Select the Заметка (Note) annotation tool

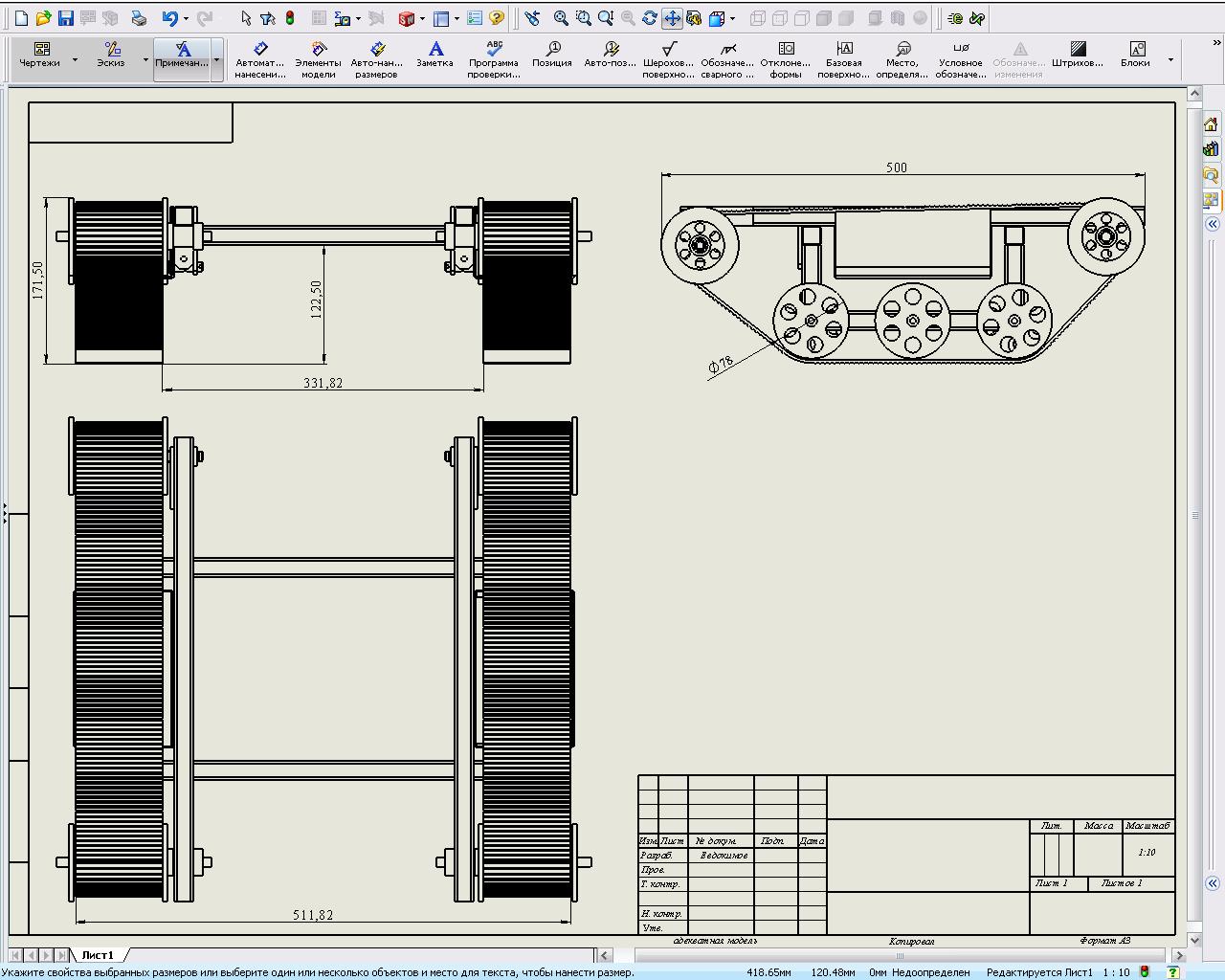click(434, 56)
